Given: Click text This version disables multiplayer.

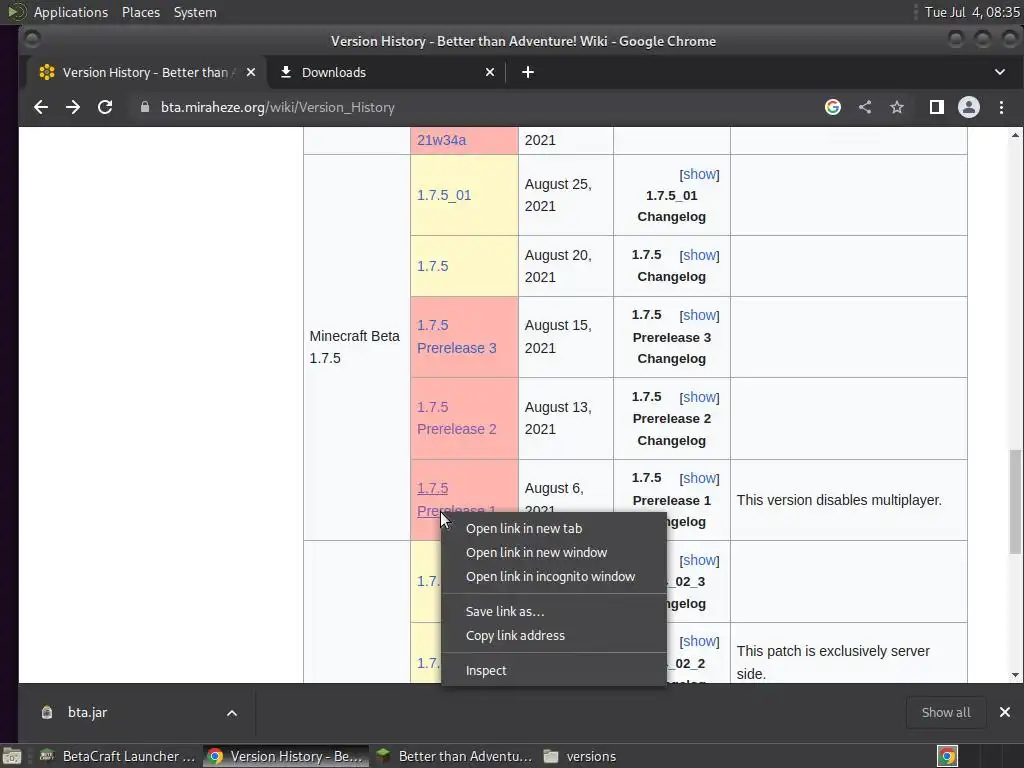Looking at the screenshot, I should (x=839, y=500).
